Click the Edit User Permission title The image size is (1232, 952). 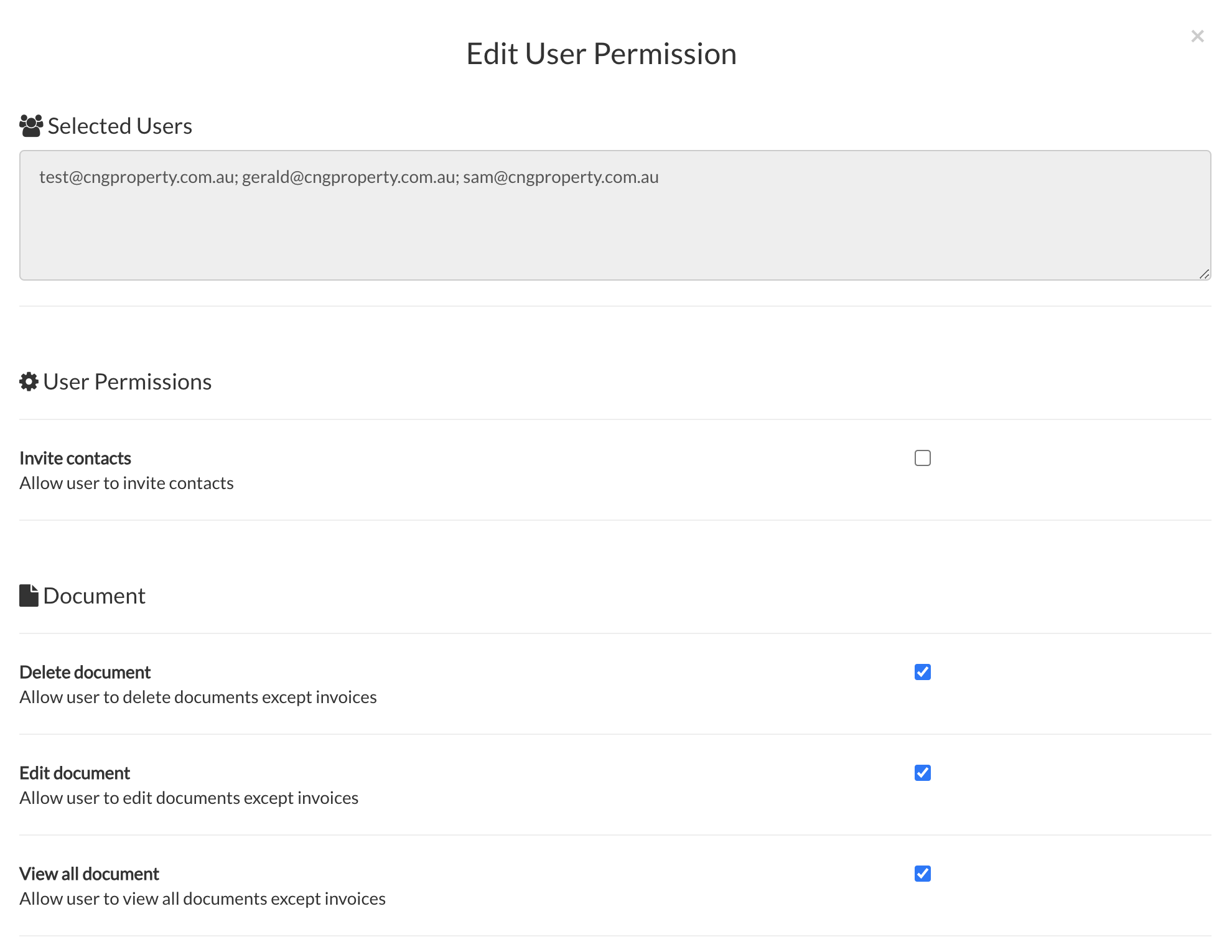pos(601,54)
